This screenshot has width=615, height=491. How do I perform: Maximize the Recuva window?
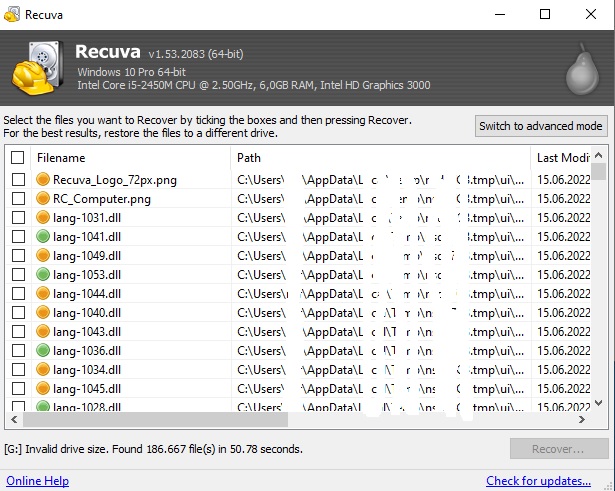click(545, 15)
